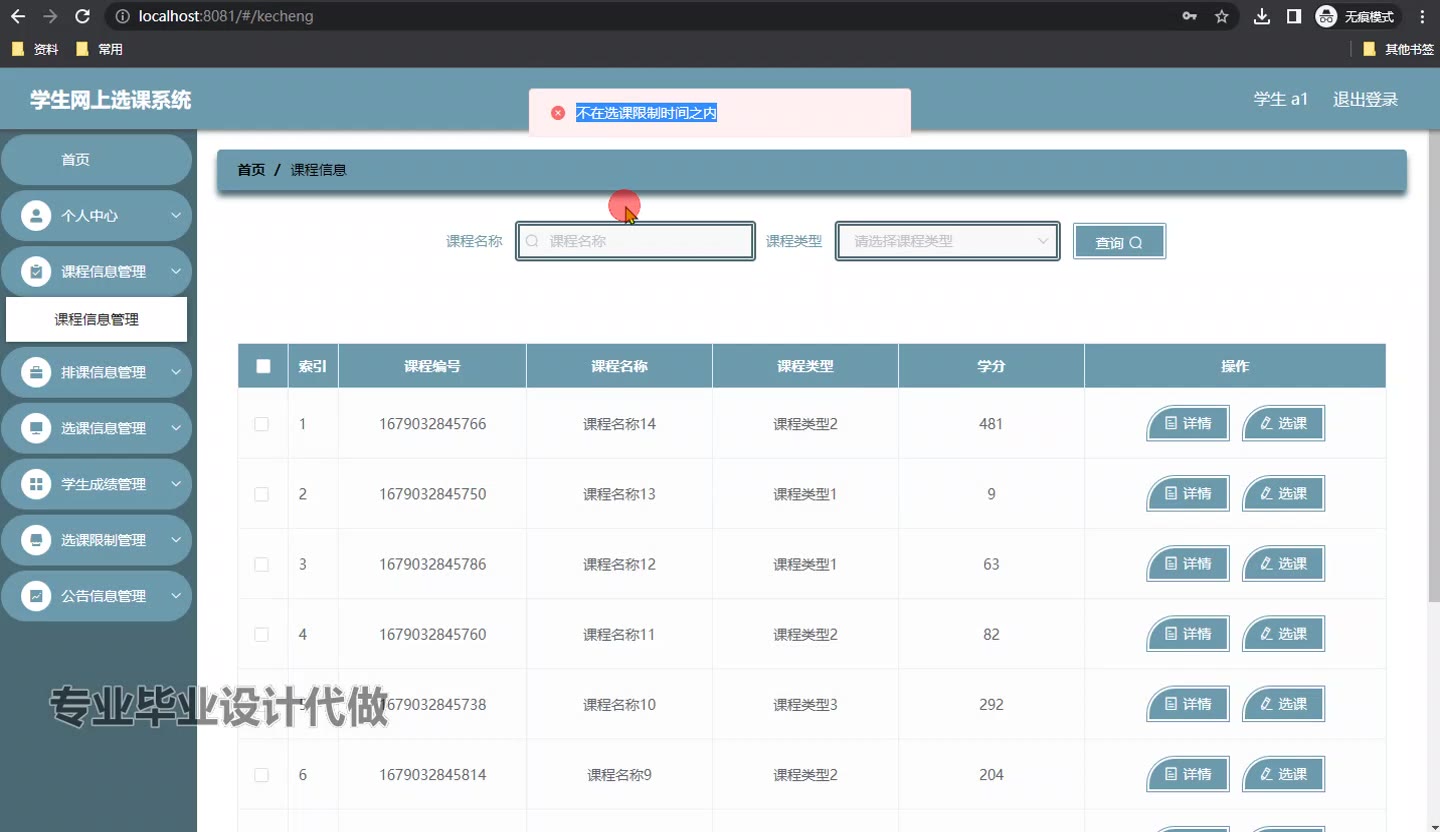Click the 排课信息管理 briefcase icon
1440x832 pixels.
pyautogui.click(x=36, y=373)
